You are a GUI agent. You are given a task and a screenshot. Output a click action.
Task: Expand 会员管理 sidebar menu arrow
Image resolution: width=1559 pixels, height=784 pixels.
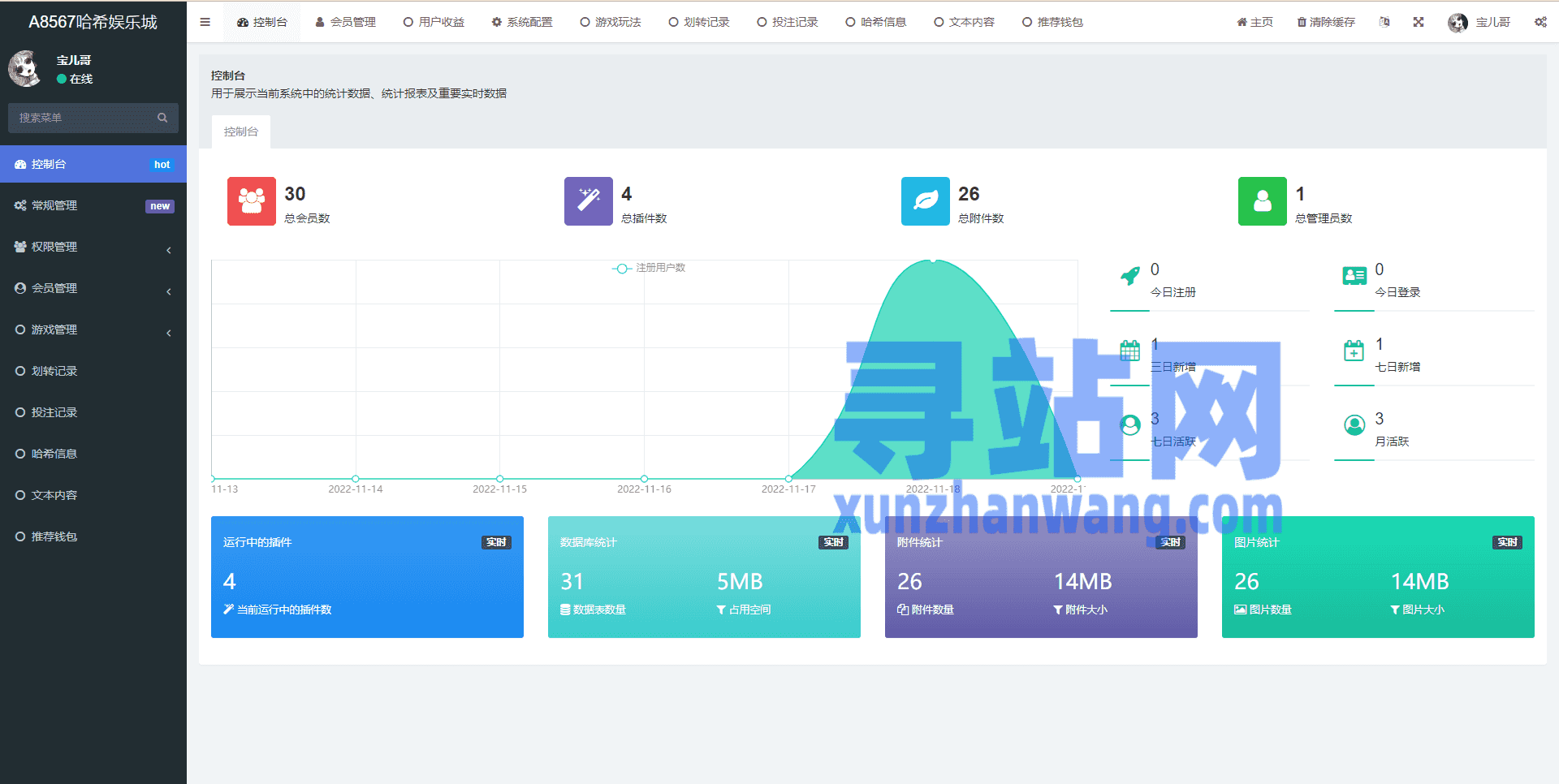tap(169, 291)
